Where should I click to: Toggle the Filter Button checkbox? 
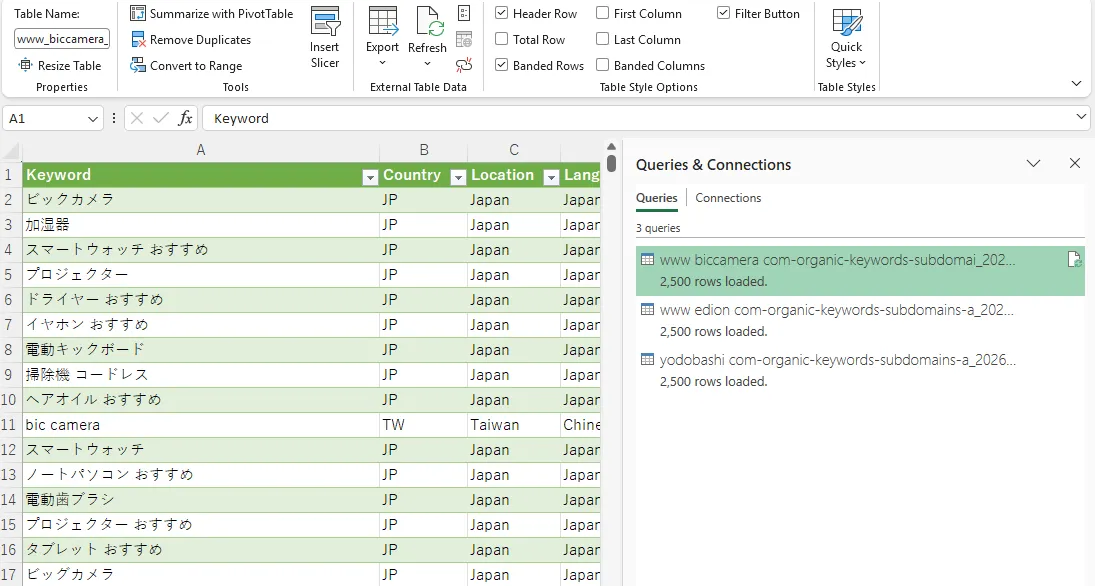[x=723, y=13]
